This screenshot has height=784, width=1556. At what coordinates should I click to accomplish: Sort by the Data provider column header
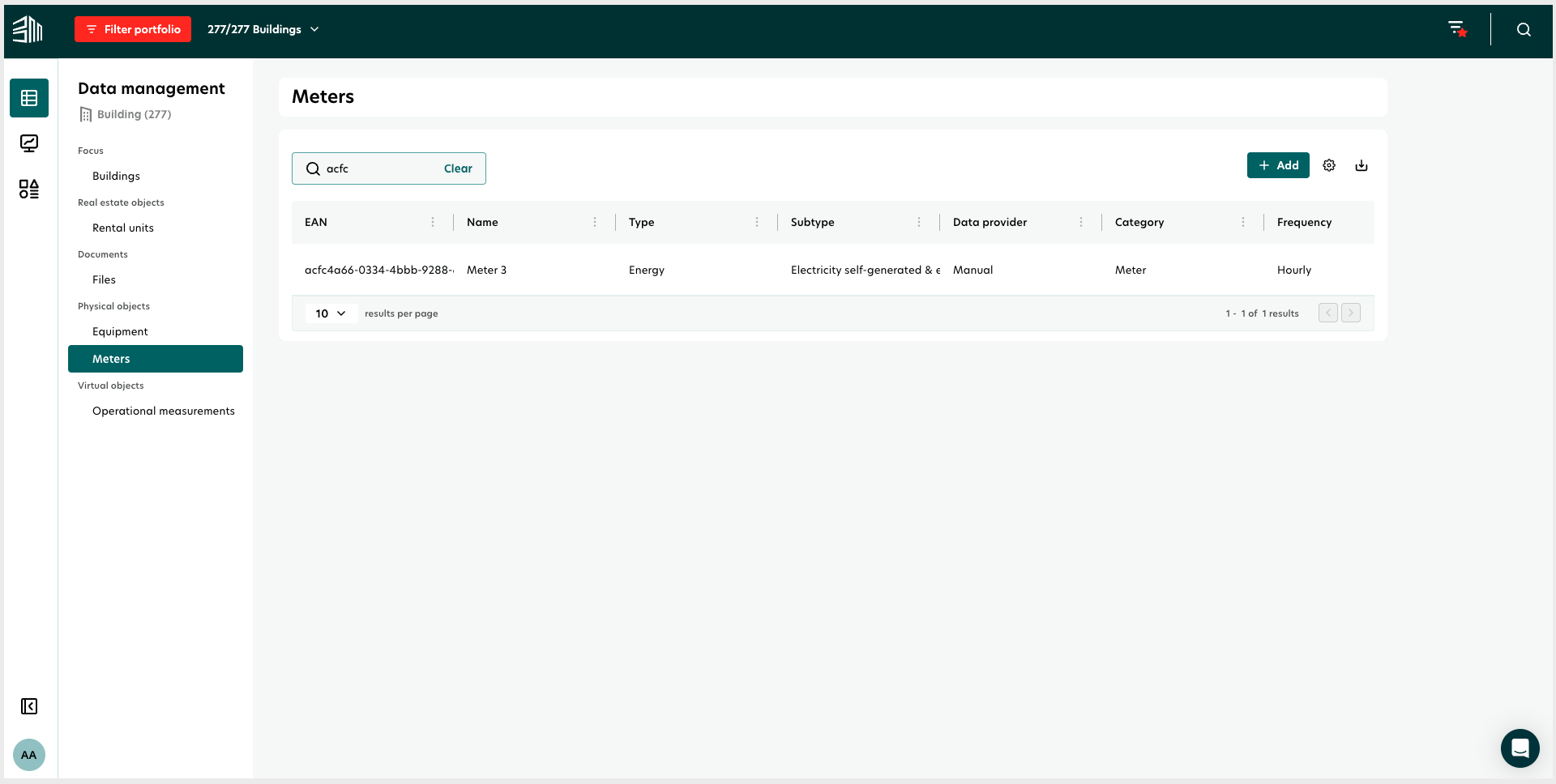click(990, 222)
